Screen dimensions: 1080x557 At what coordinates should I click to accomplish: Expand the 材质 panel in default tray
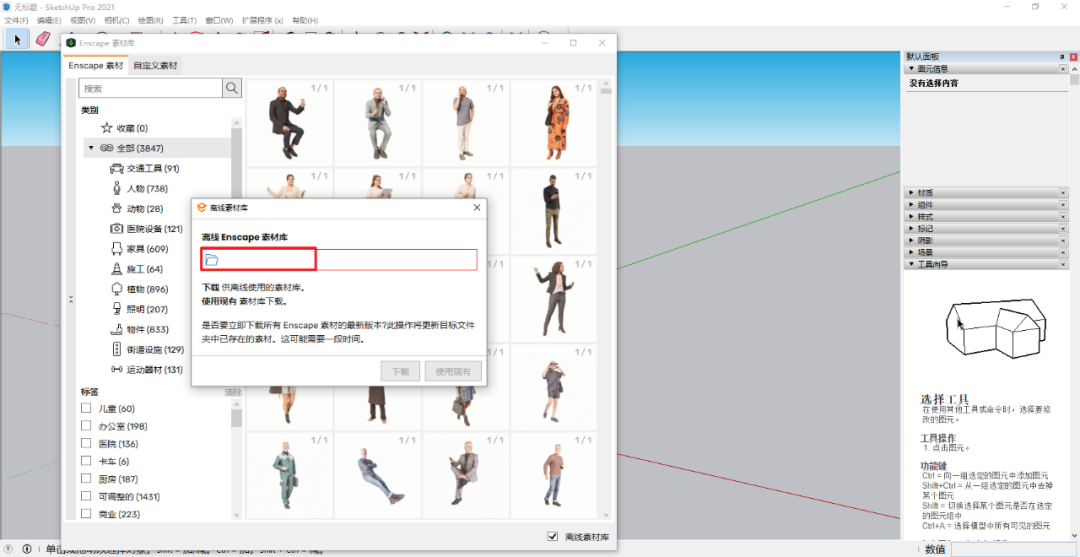[x=911, y=192]
